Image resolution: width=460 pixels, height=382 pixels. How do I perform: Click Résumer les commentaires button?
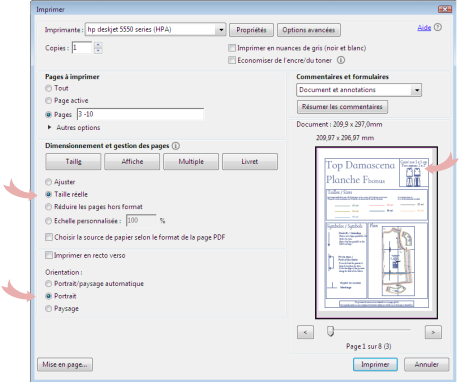342,107
